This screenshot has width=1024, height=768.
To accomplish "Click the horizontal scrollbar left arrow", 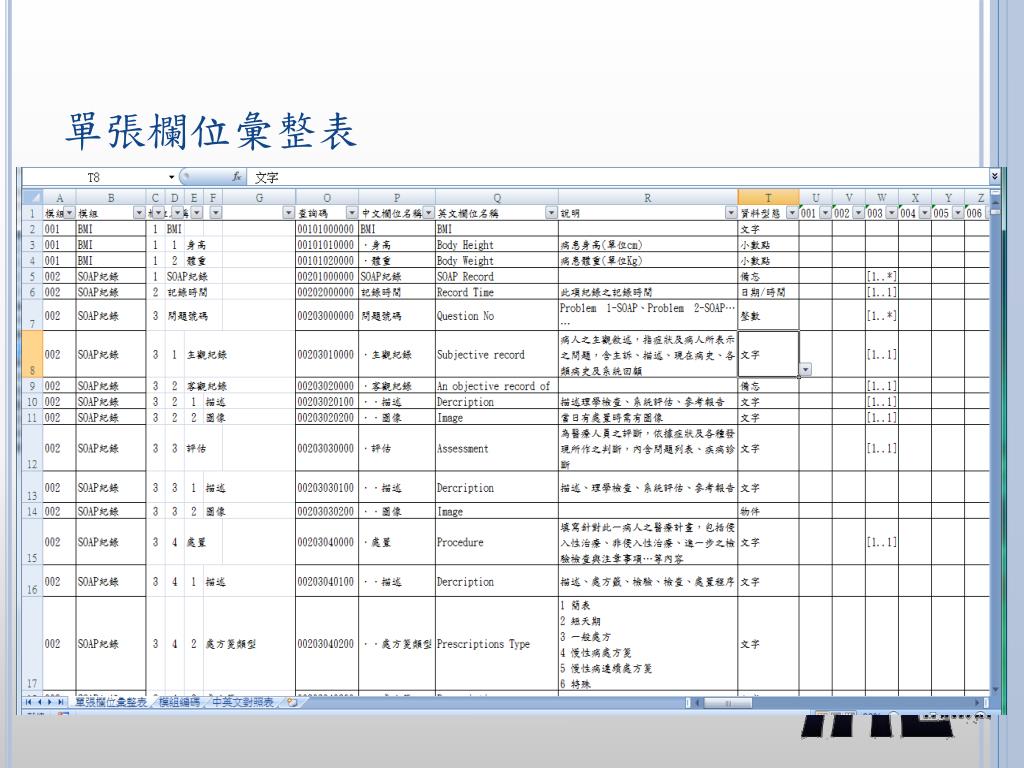I will pos(697,703).
